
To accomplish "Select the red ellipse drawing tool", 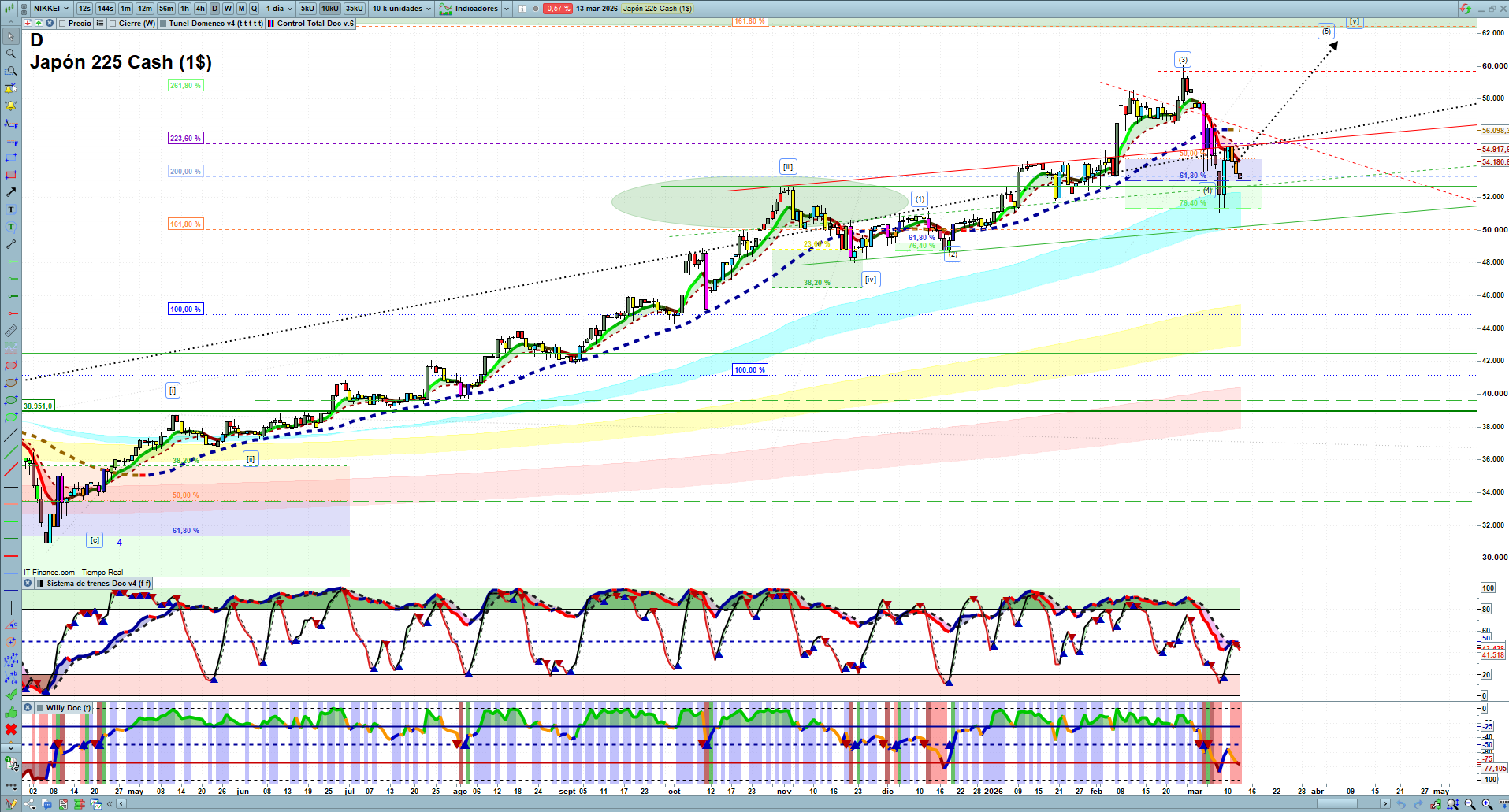I will (x=11, y=365).
